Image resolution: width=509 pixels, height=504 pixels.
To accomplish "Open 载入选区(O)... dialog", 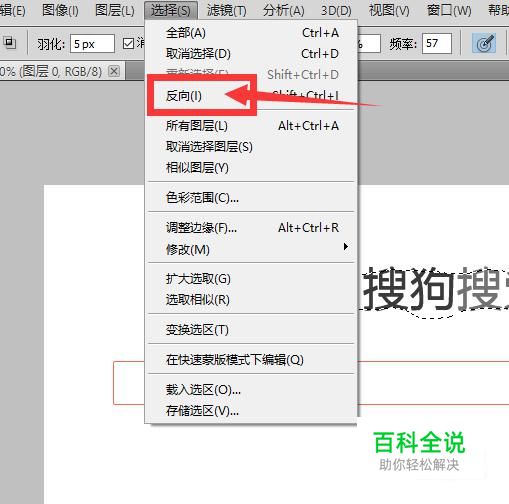I will [252, 389].
